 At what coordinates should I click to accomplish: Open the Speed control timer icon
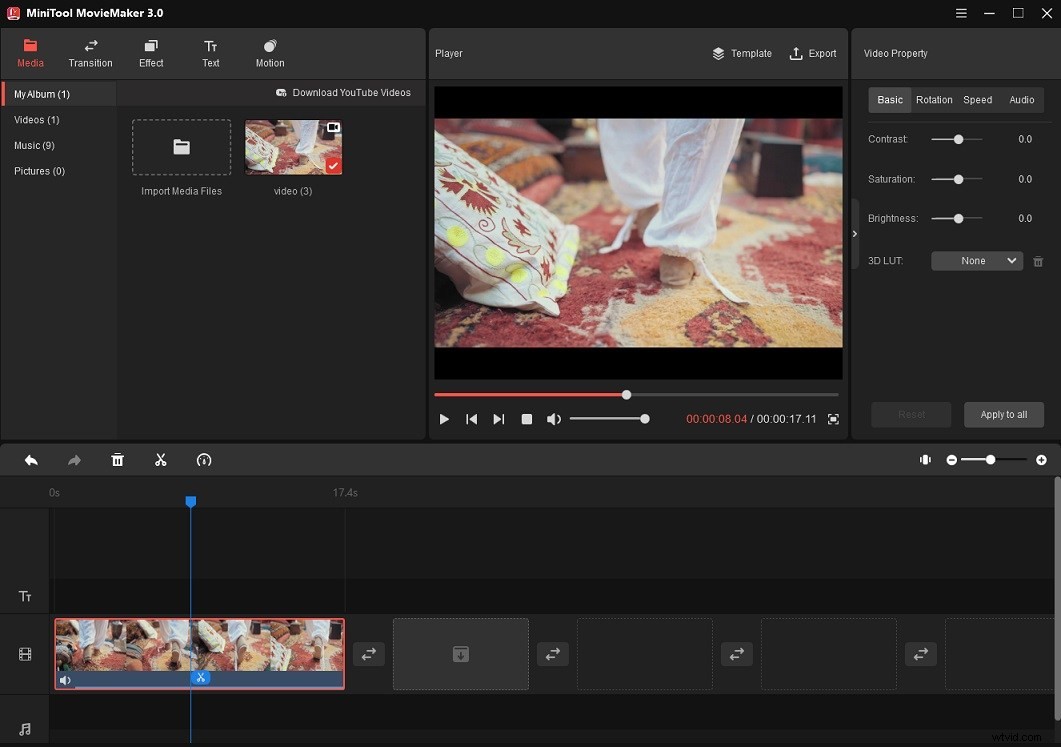tap(204, 459)
